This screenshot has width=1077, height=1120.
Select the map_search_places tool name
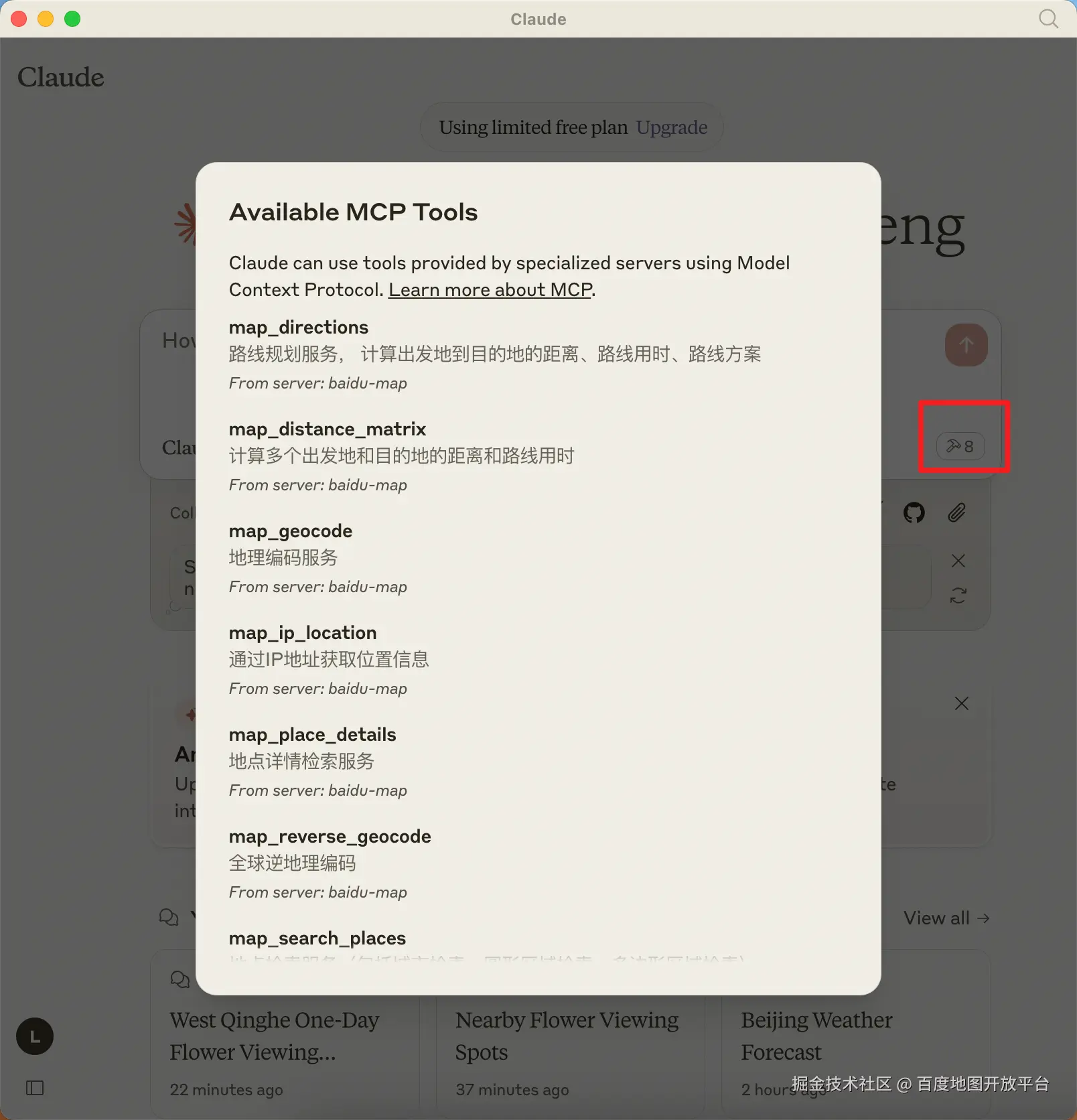(317, 938)
